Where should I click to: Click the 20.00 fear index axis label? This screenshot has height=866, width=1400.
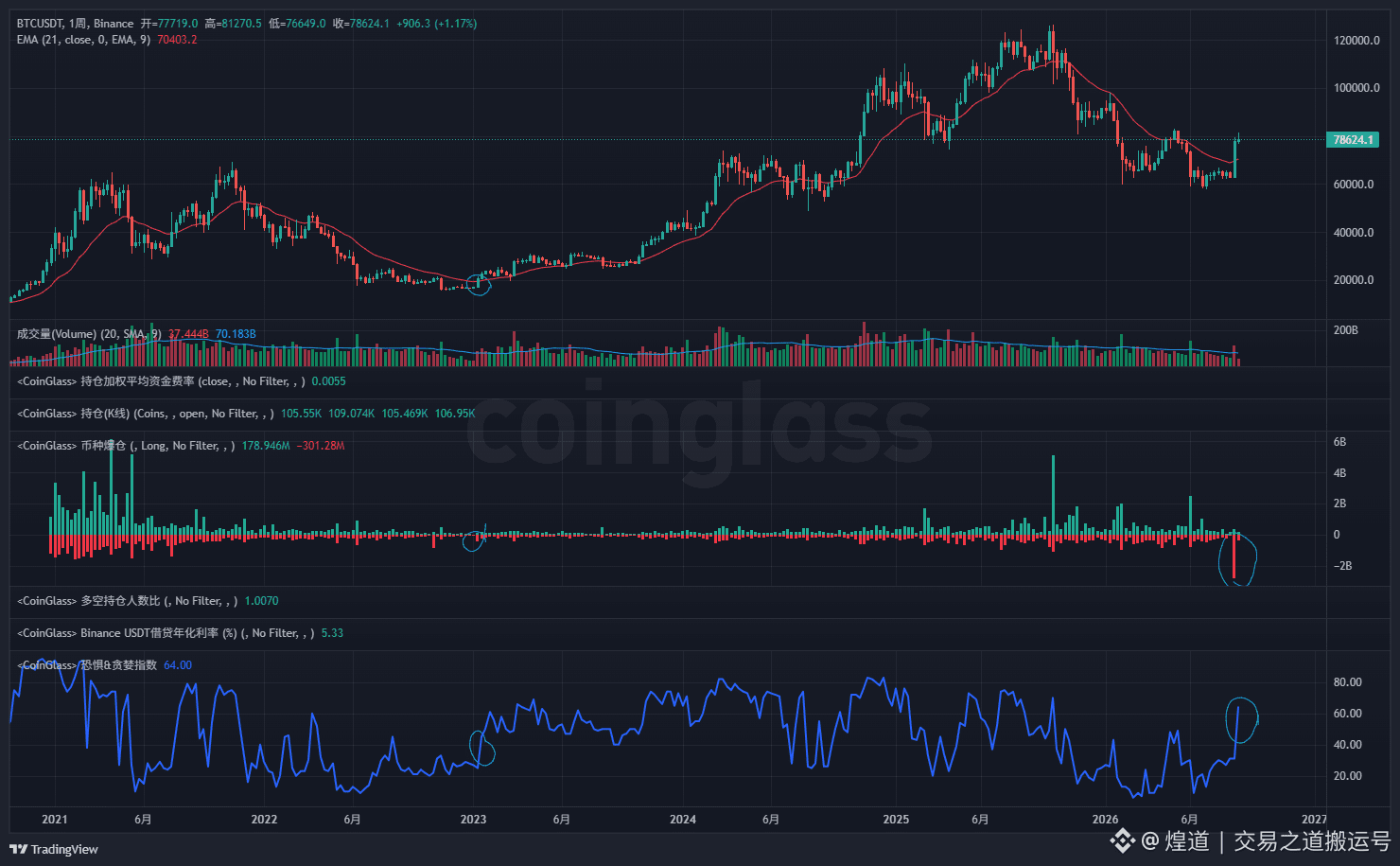tap(1348, 776)
